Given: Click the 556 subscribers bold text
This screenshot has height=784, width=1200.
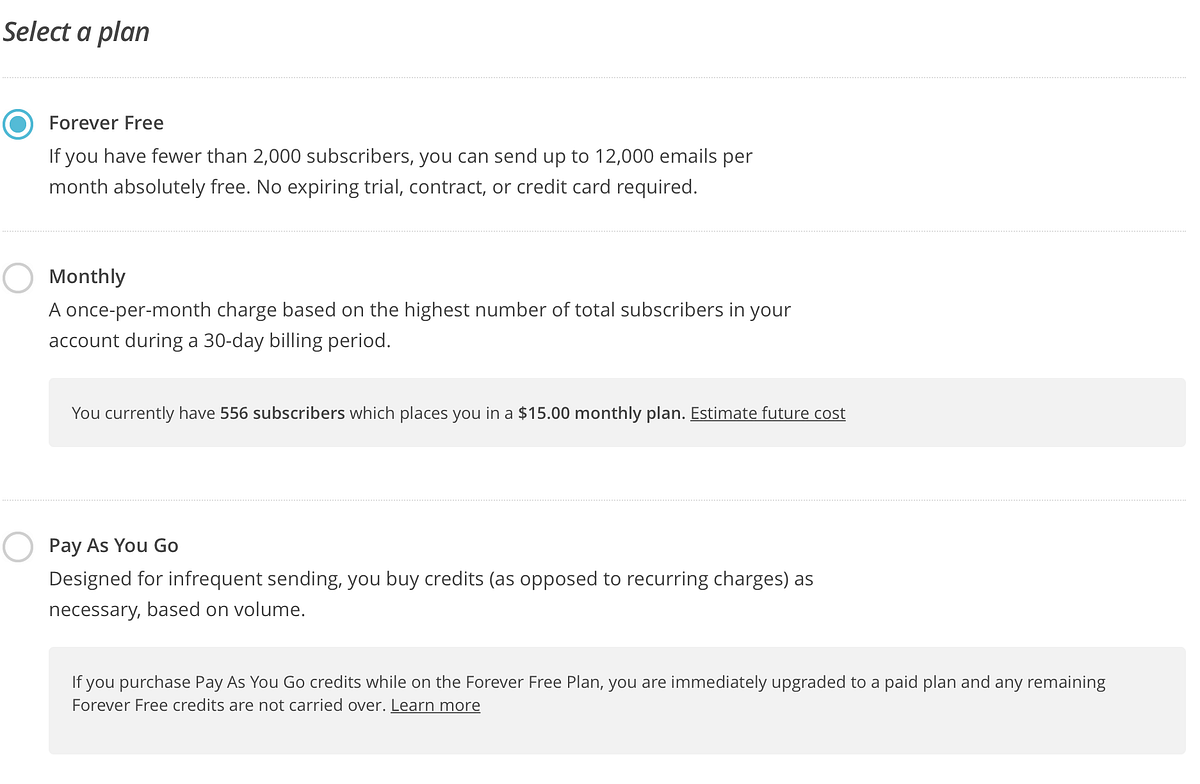Looking at the screenshot, I should [x=282, y=413].
